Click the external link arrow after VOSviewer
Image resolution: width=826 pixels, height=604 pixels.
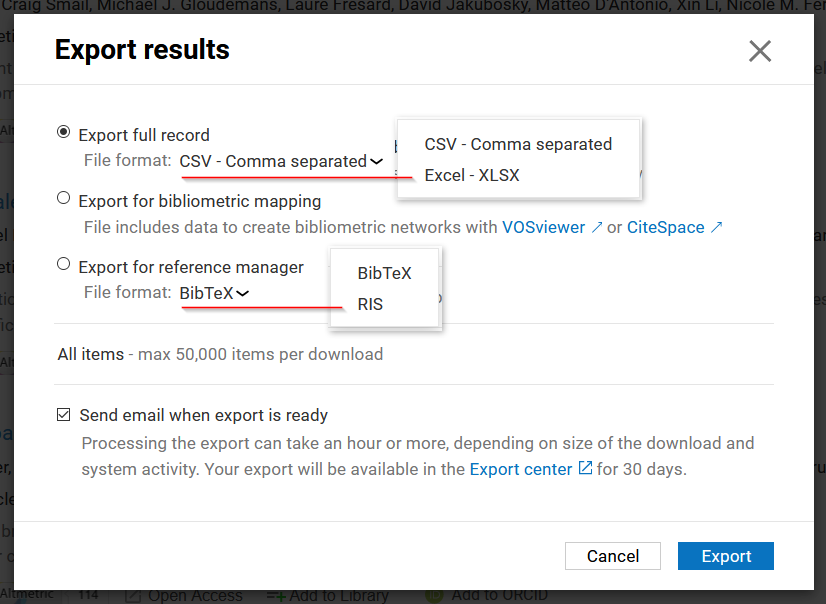click(x=597, y=227)
